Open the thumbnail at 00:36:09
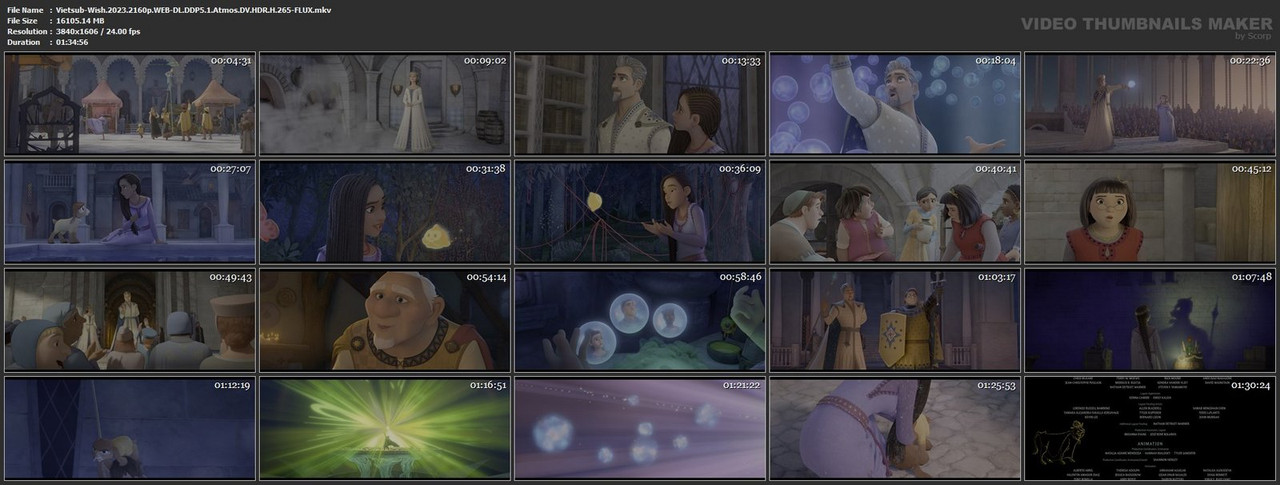 [639, 211]
